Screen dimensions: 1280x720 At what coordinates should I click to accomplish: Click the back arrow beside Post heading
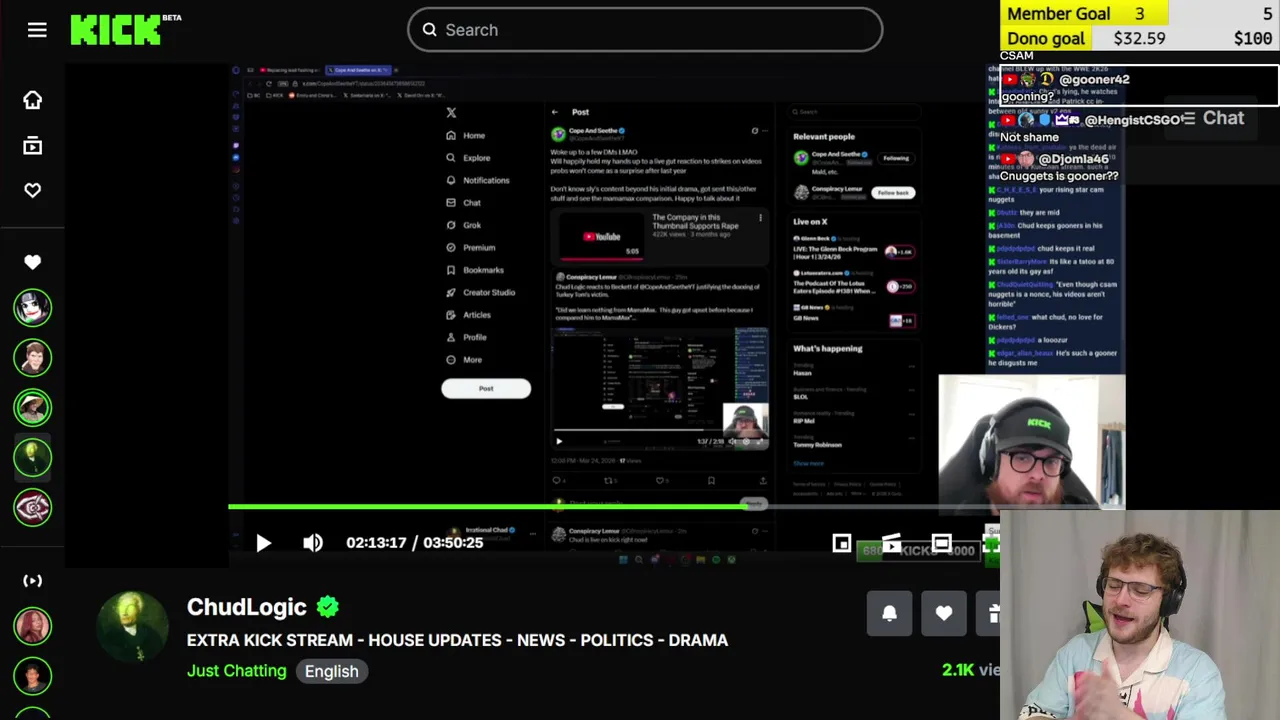(555, 112)
